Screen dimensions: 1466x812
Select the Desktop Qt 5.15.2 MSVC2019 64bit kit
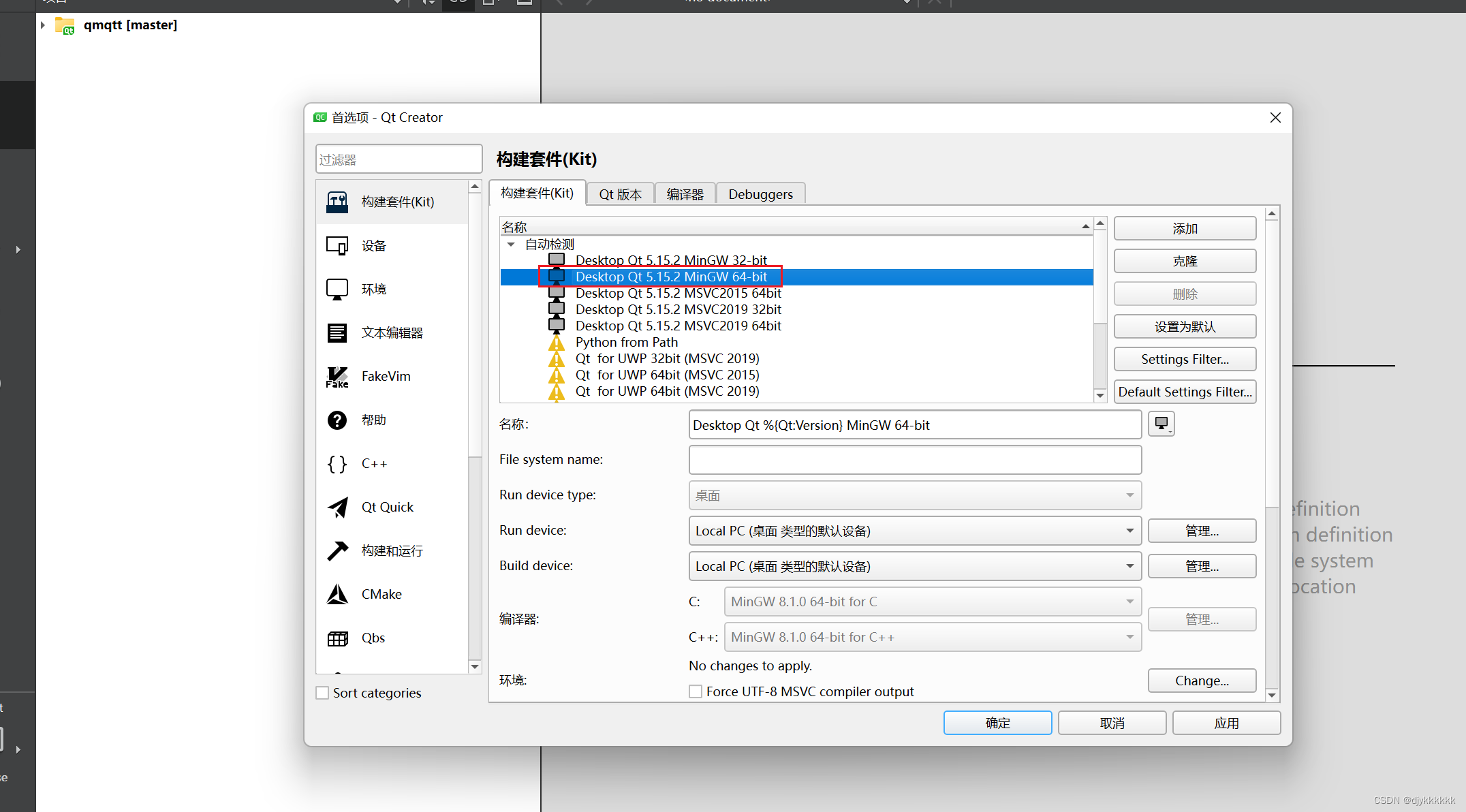[x=678, y=326]
